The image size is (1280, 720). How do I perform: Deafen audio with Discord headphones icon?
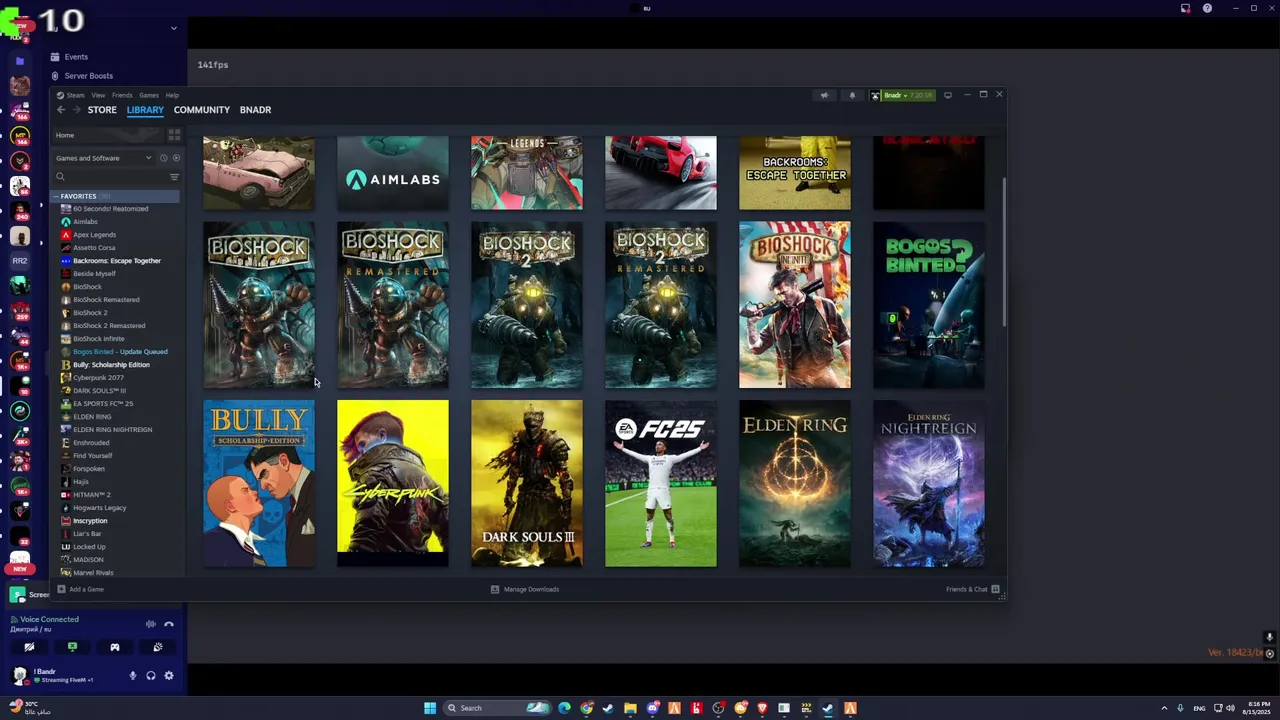pos(151,676)
